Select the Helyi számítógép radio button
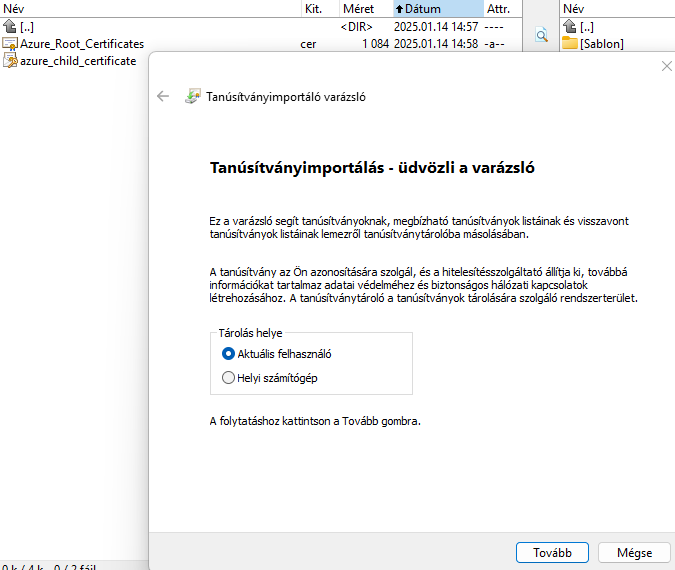Image resolution: width=675 pixels, height=570 pixels. pos(228,378)
